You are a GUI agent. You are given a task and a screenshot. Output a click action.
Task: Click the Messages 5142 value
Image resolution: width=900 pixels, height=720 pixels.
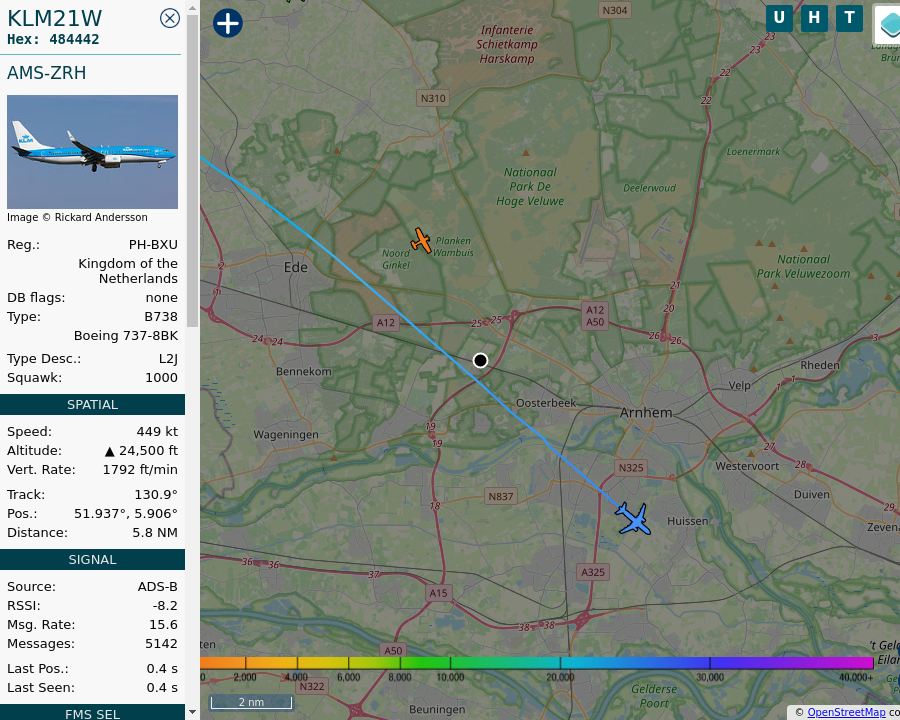click(x=161, y=644)
